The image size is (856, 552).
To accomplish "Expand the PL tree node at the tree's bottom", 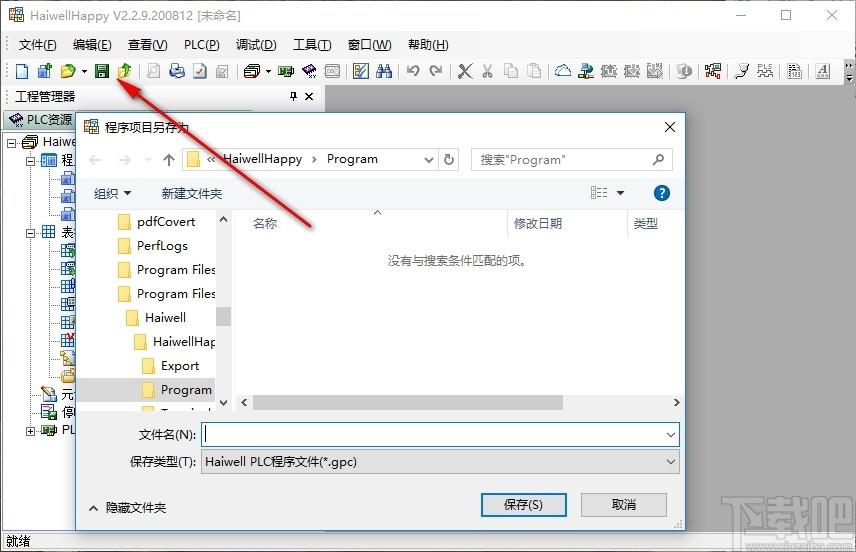I will (x=31, y=431).
